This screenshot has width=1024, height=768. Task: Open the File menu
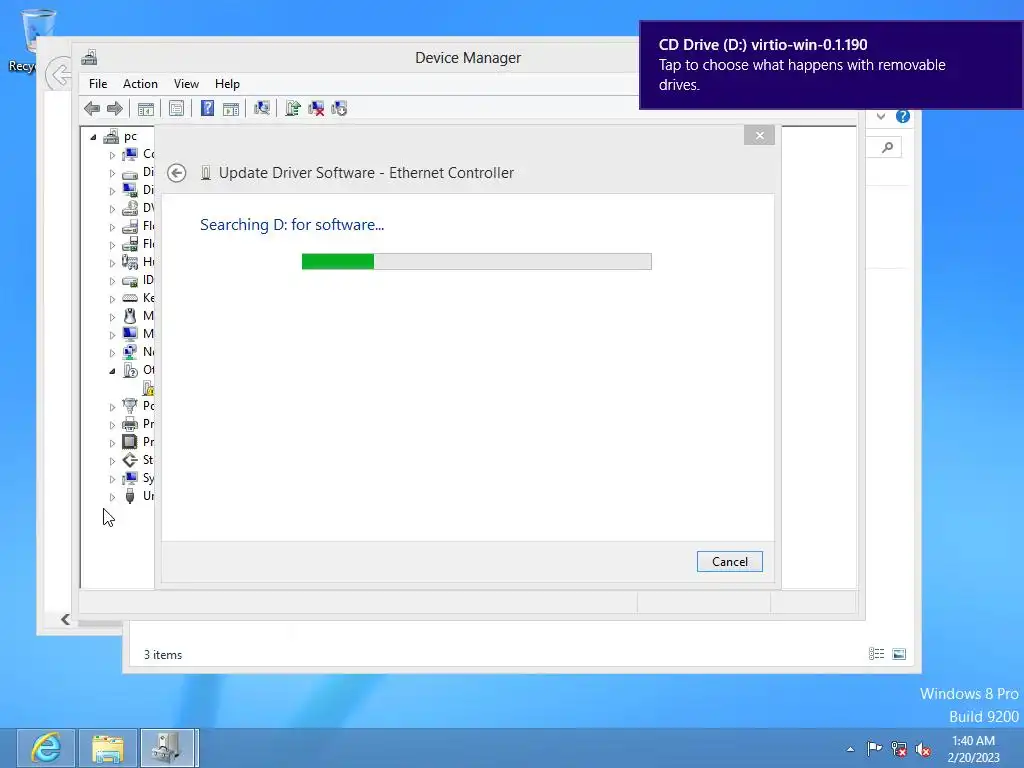[x=98, y=84]
